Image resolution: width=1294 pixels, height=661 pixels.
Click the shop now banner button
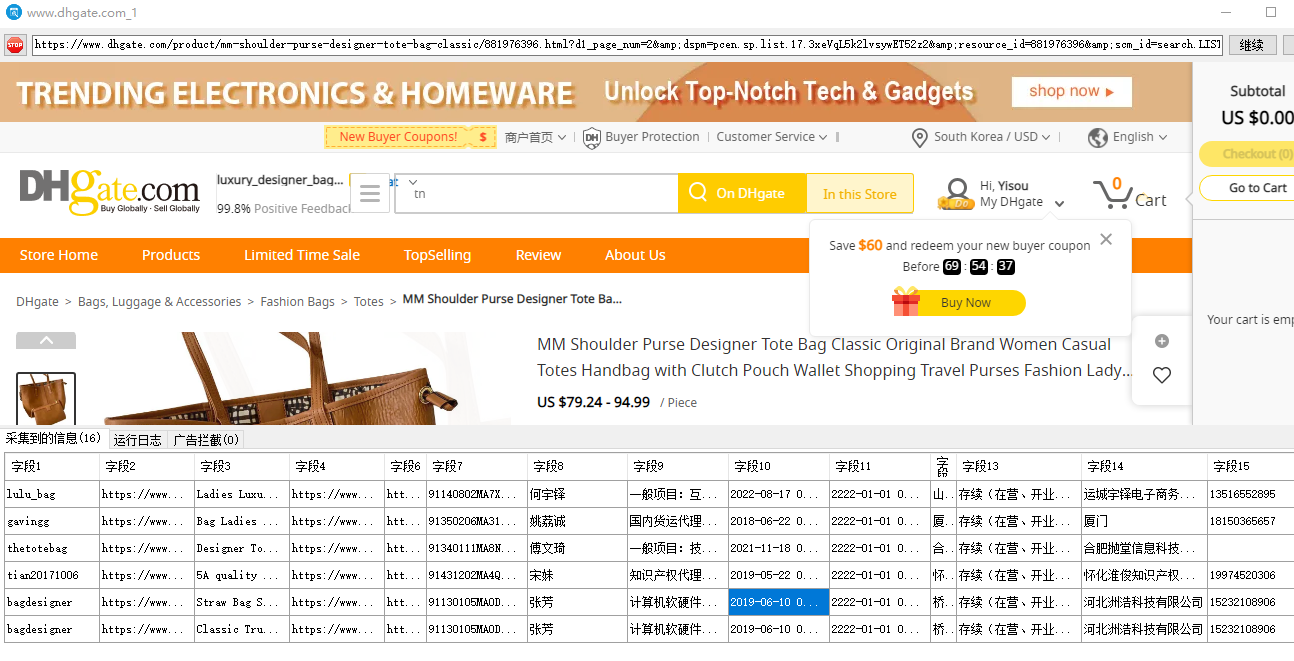click(x=1071, y=91)
